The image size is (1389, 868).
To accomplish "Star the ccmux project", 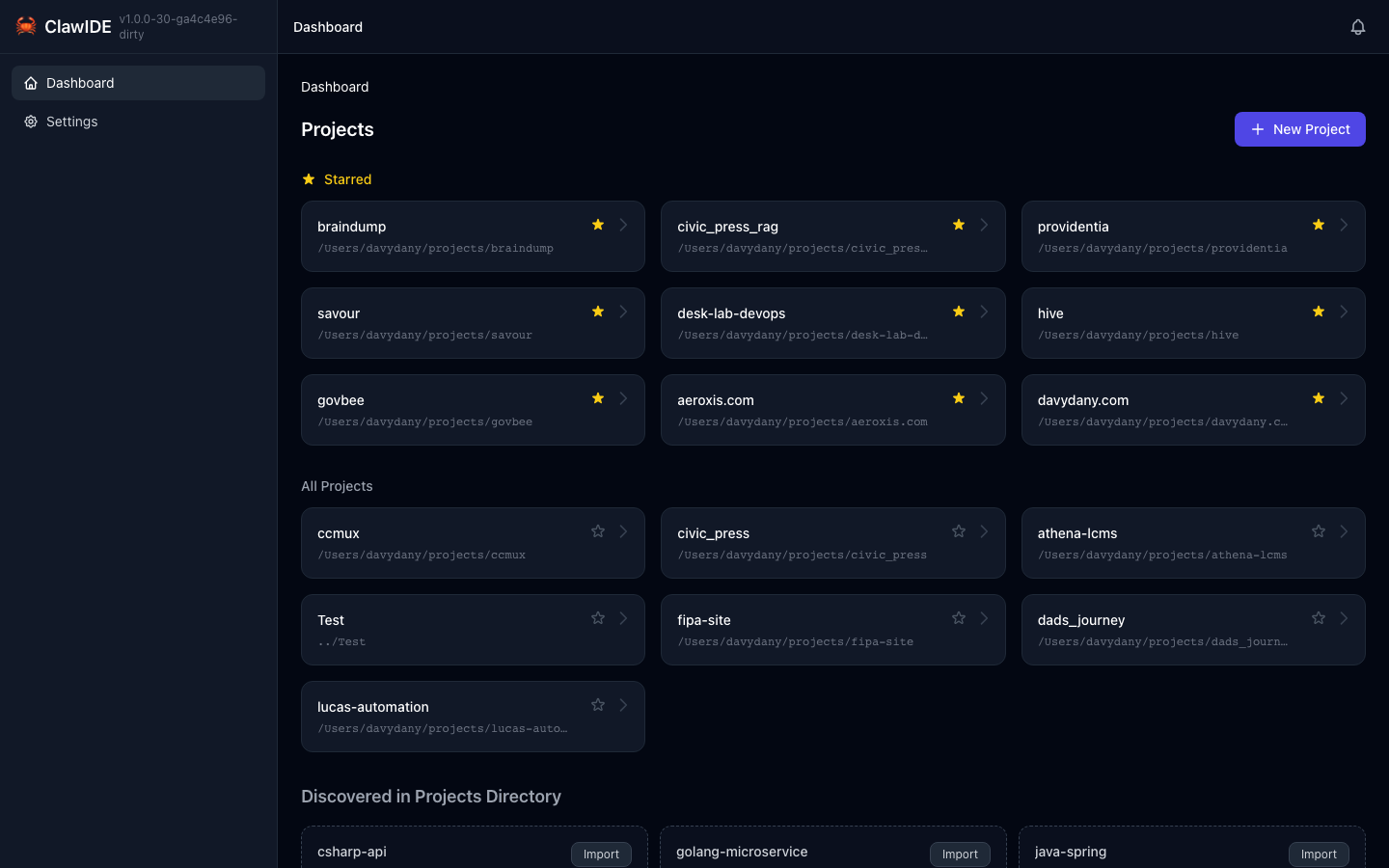I will tap(597, 530).
